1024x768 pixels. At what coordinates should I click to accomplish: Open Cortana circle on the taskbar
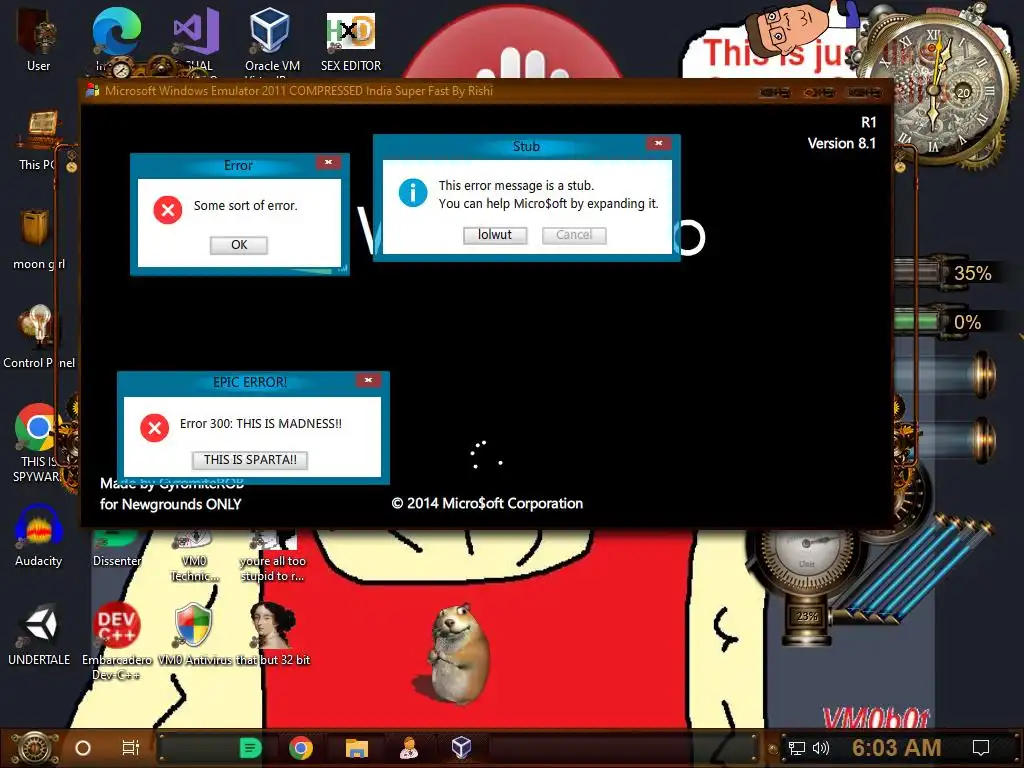point(83,748)
